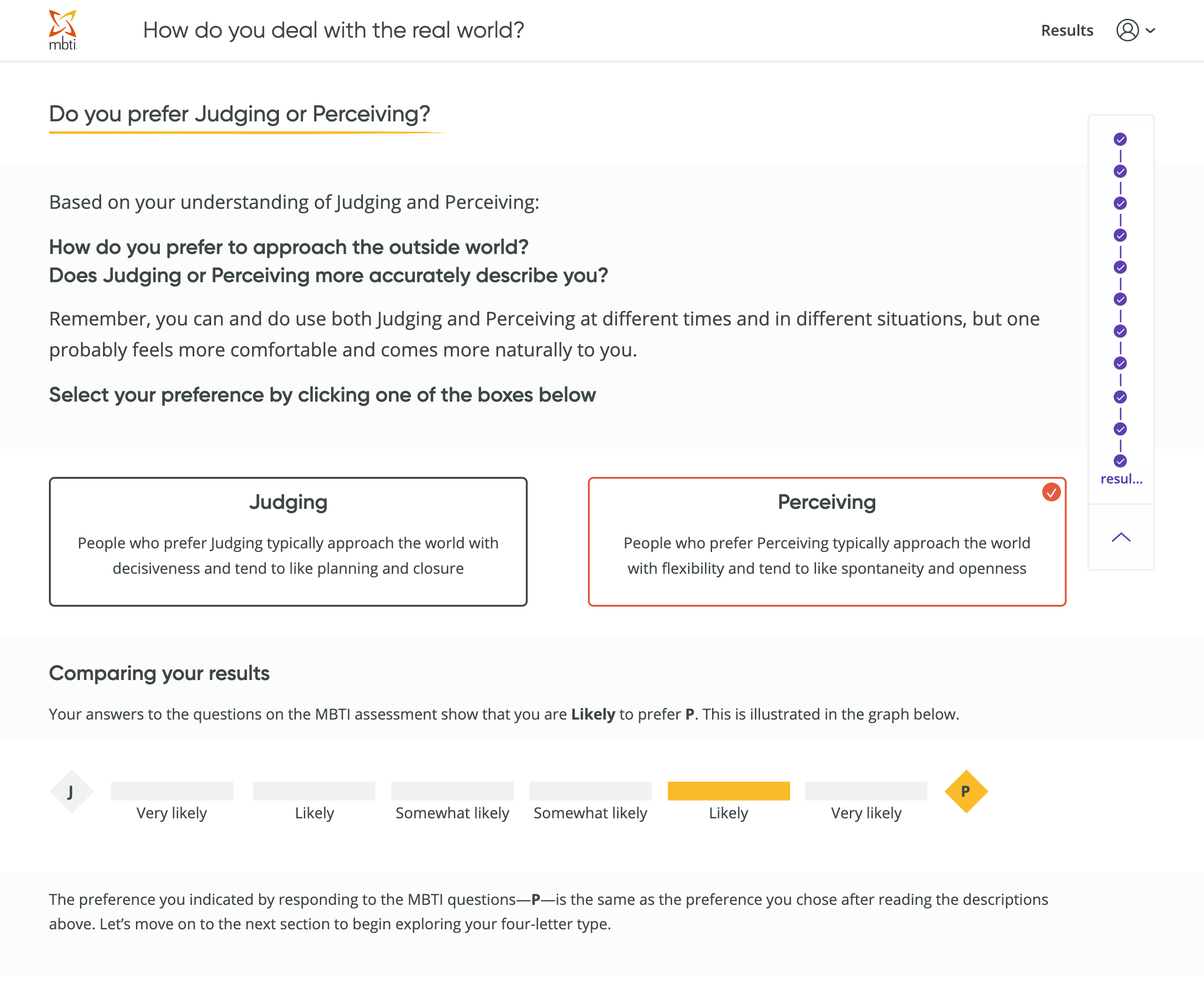Open the truncated results link in sidebar
This screenshot has width=1204, height=998.
[x=1121, y=479]
